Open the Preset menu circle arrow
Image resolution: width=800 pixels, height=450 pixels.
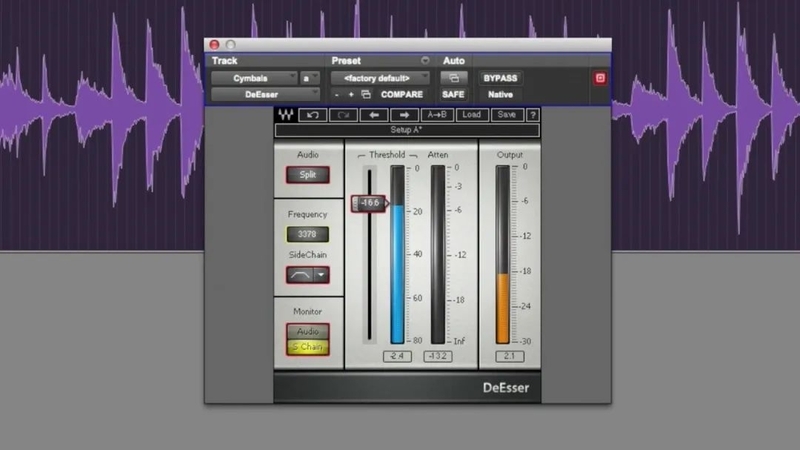click(x=425, y=60)
